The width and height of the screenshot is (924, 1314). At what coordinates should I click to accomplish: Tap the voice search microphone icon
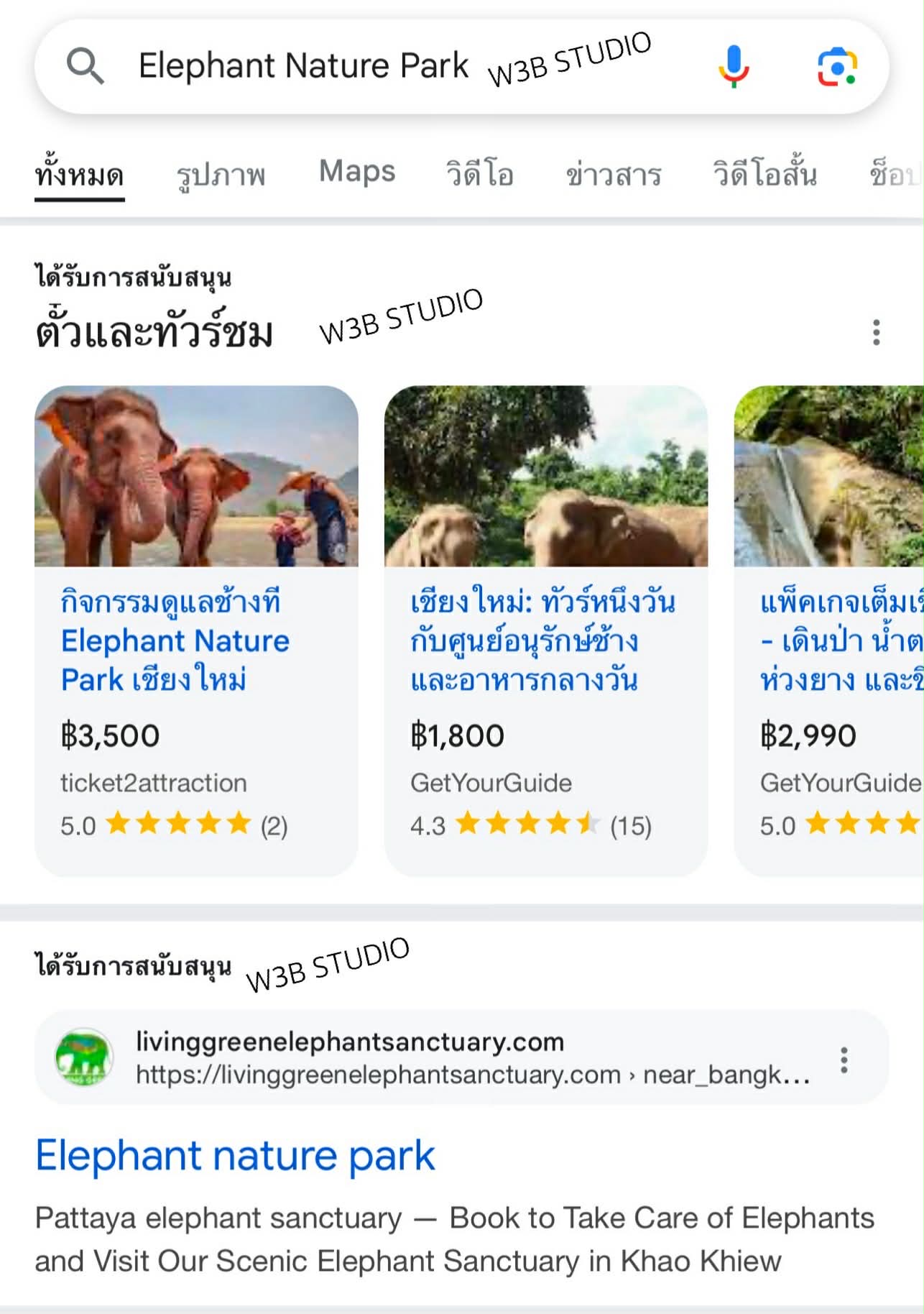tap(734, 66)
